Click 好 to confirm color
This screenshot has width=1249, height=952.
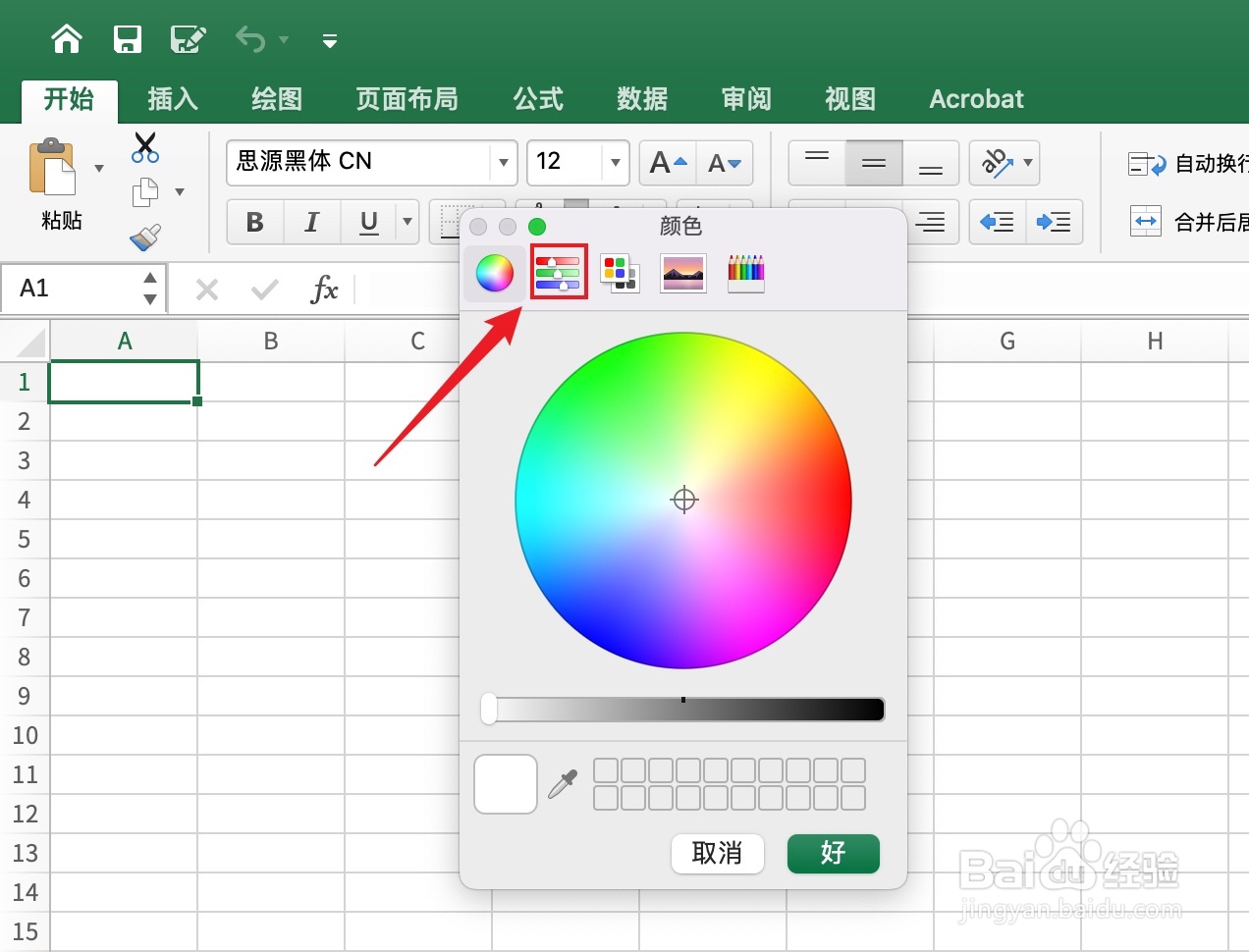[x=834, y=853]
